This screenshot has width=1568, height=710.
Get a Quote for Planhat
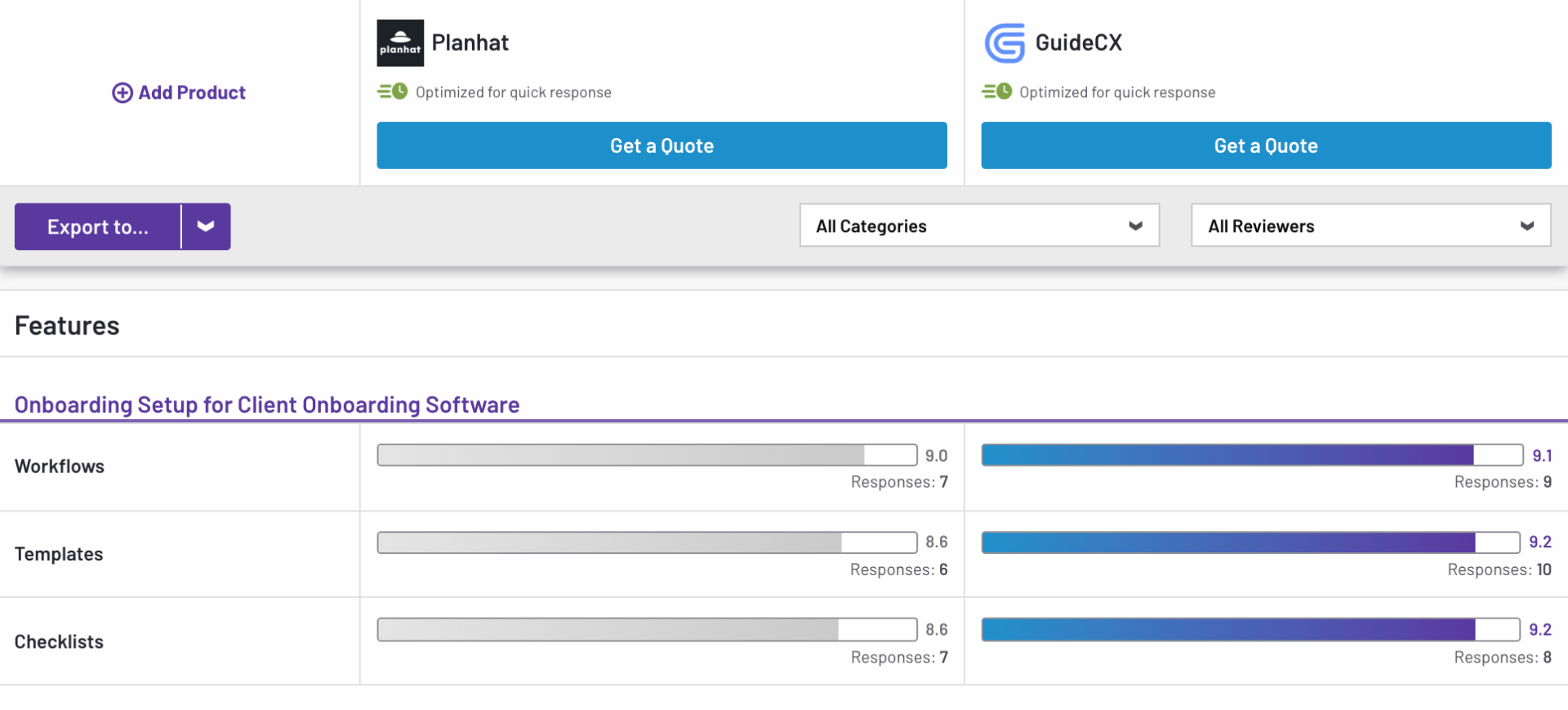(661, 145)
